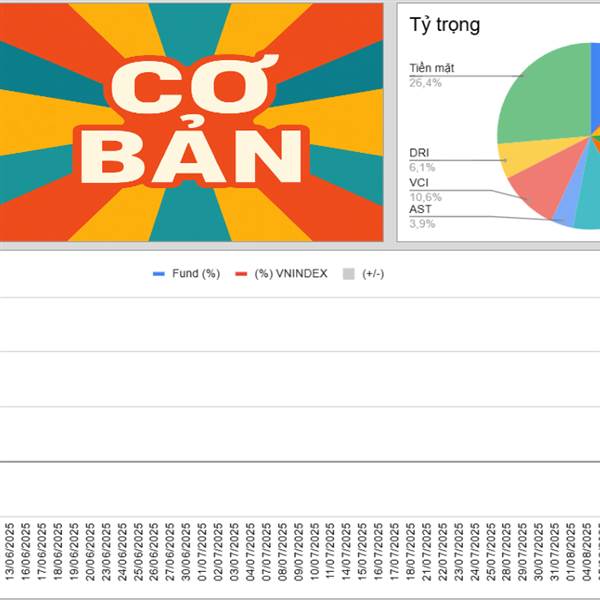600x600 pixels.
Task: Select the (+/-) legend label
Action: [373, 274]
